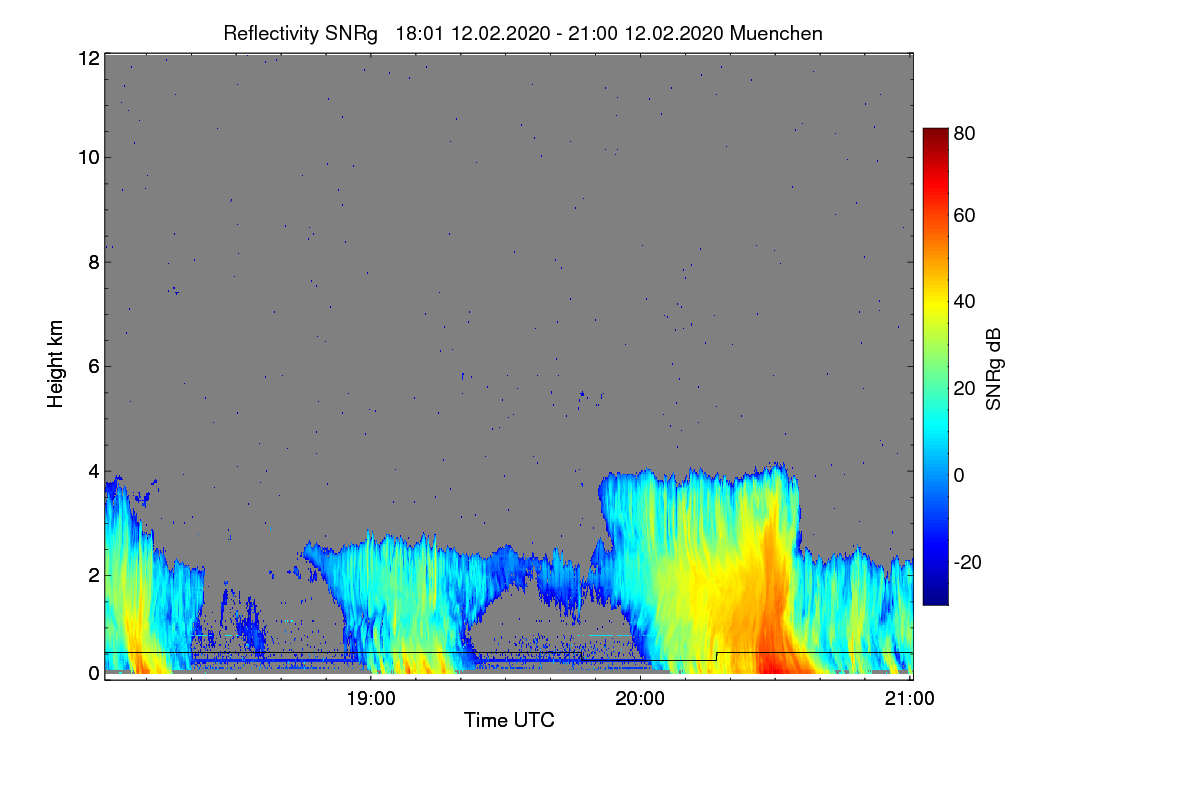The image size is (1200, 800).
Task: Click the yellow band of the colorbar
Action: click(935, 308)
